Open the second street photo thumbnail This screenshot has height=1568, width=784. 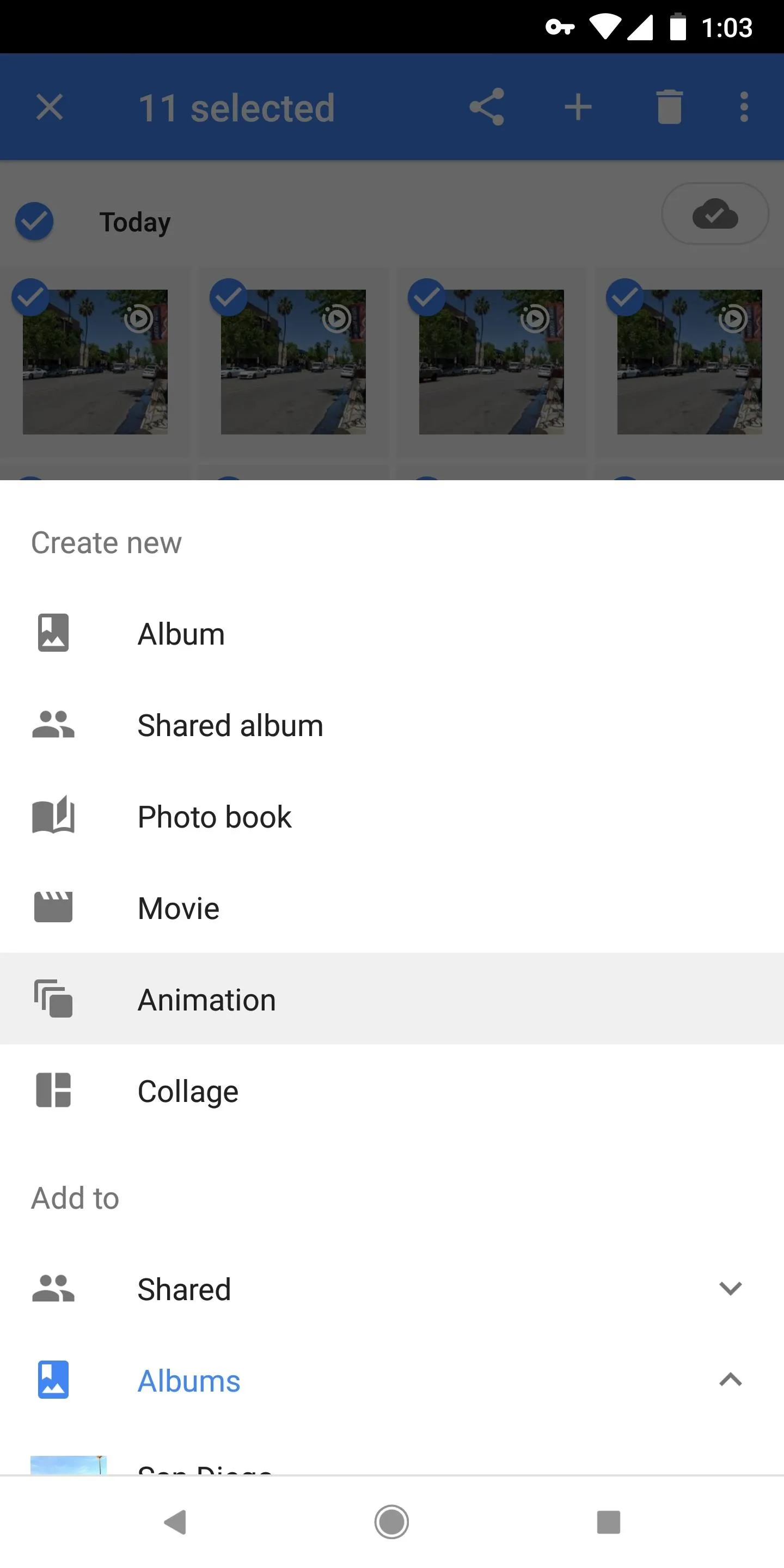click(293, 362)
